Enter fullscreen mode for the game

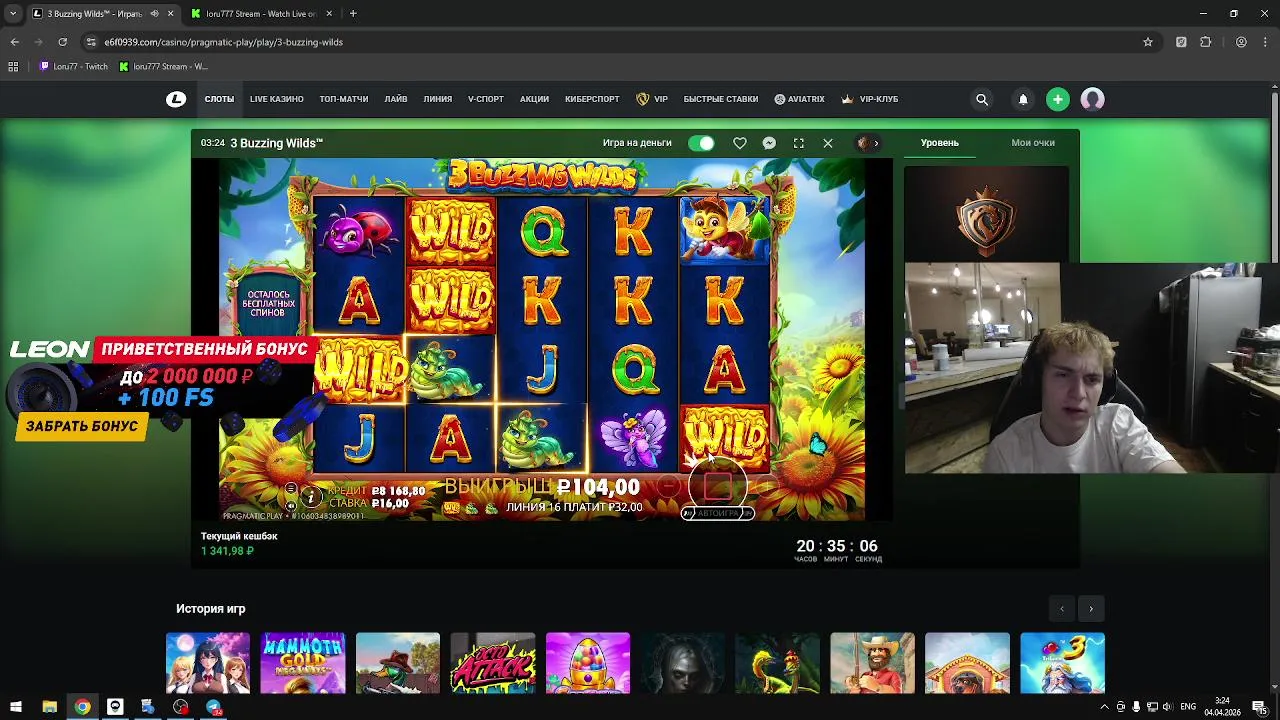(798, 143)
